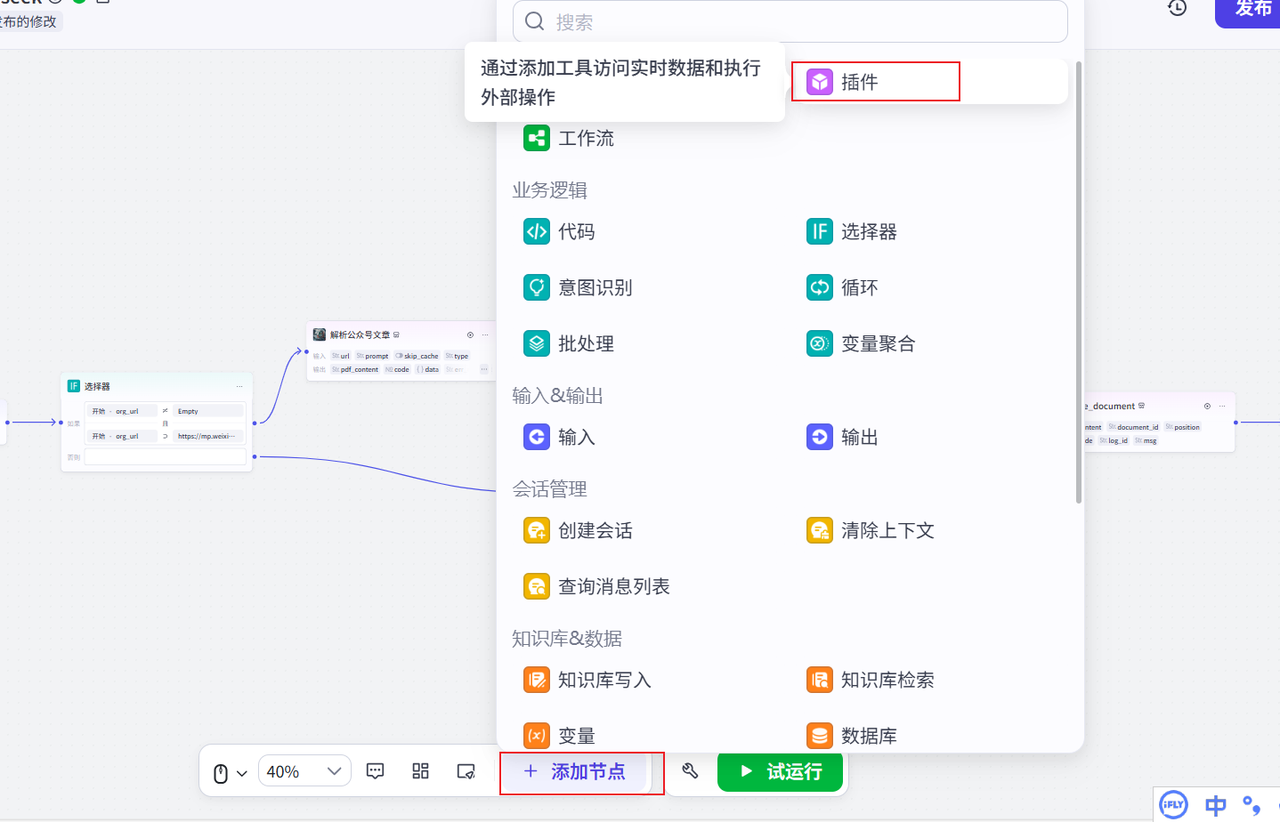Add the 清除上下文 clear context node

click(870, 530)
